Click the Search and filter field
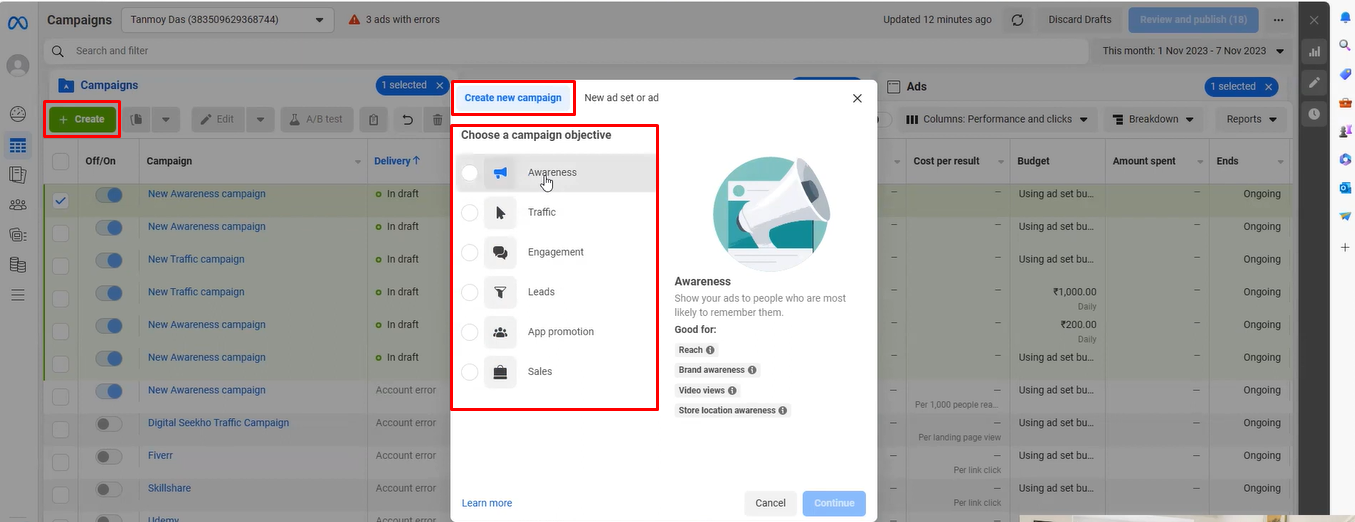The height and width of the screenshot is (522, 1355). 565,51
